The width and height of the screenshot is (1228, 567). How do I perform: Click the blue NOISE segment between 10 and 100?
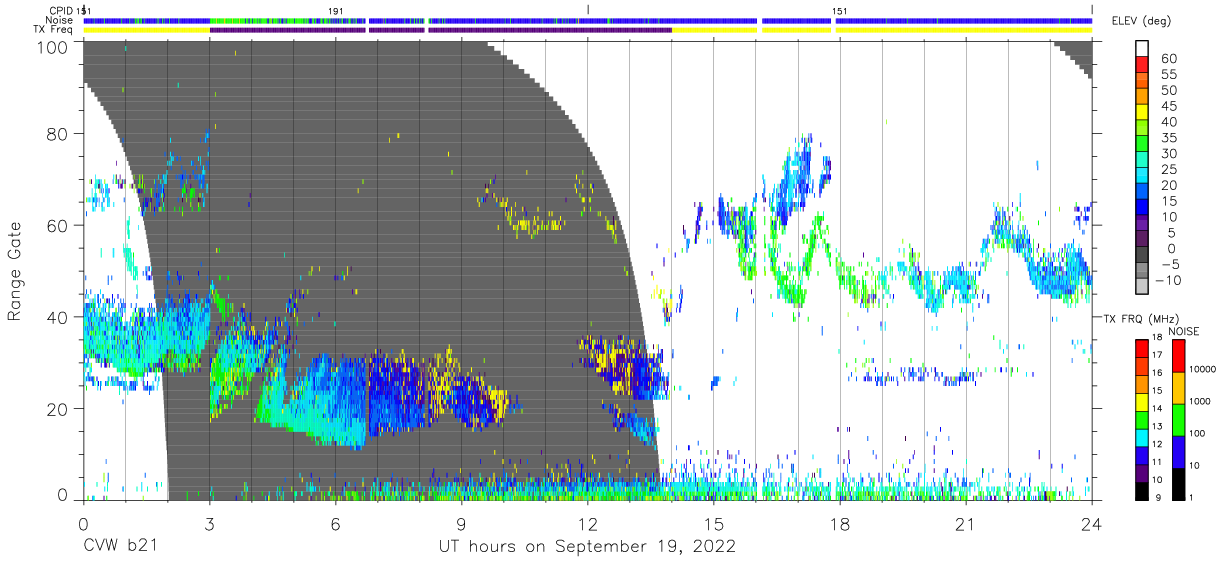(x=1178, y=451)
